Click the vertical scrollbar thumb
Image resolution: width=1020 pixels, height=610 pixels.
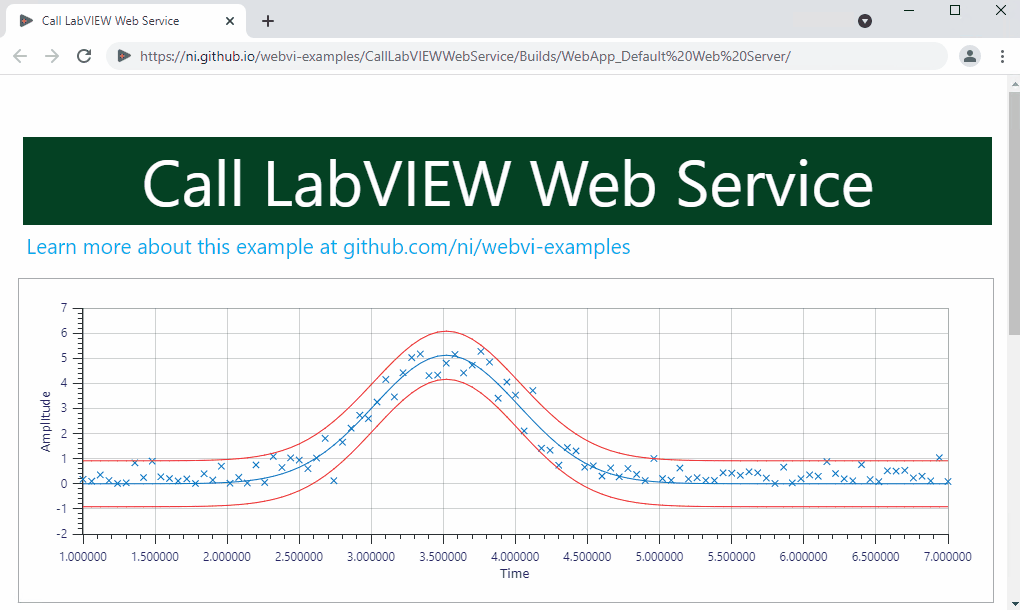click(x=1014, y=215)
